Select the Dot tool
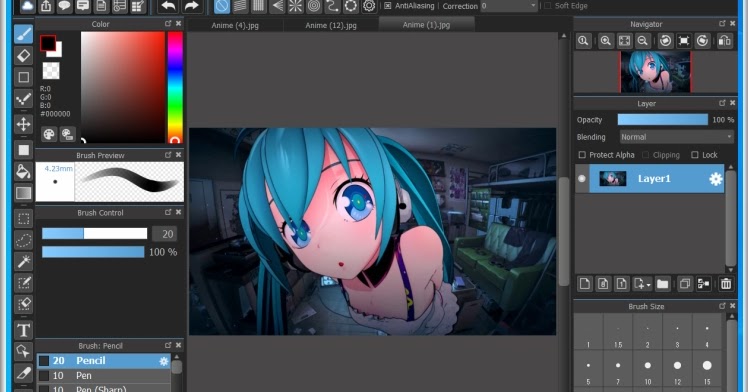This screenshot has height=392, width=748. 23,99
